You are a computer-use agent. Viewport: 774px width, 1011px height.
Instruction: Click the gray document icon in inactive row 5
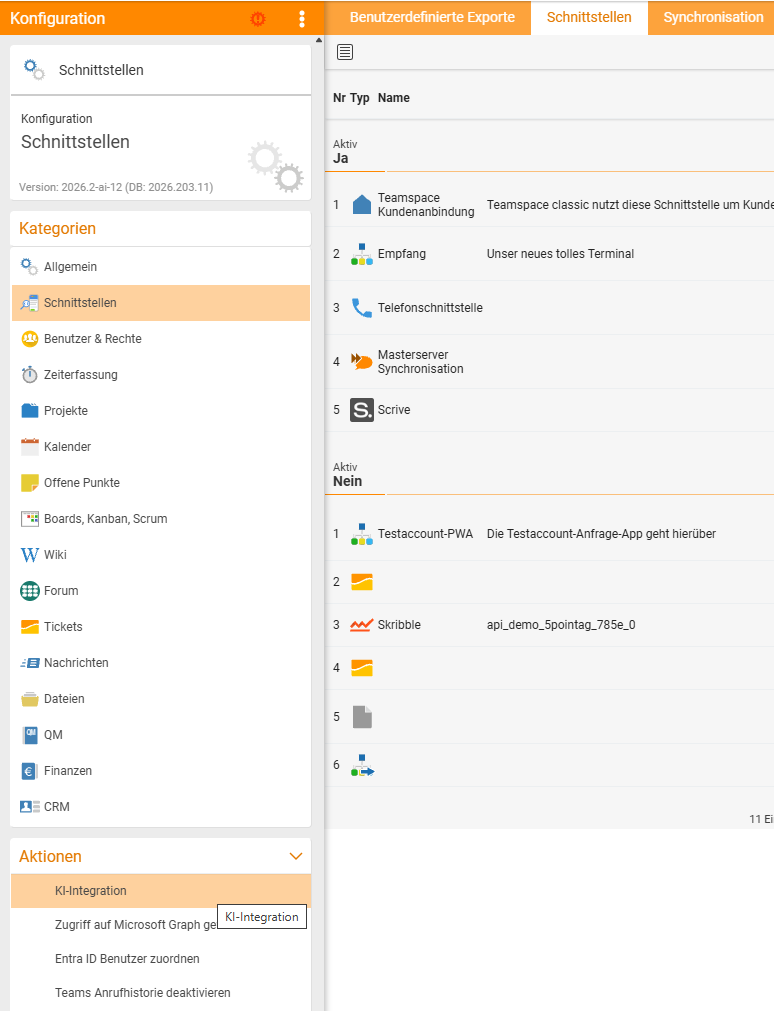pos(362,717)
